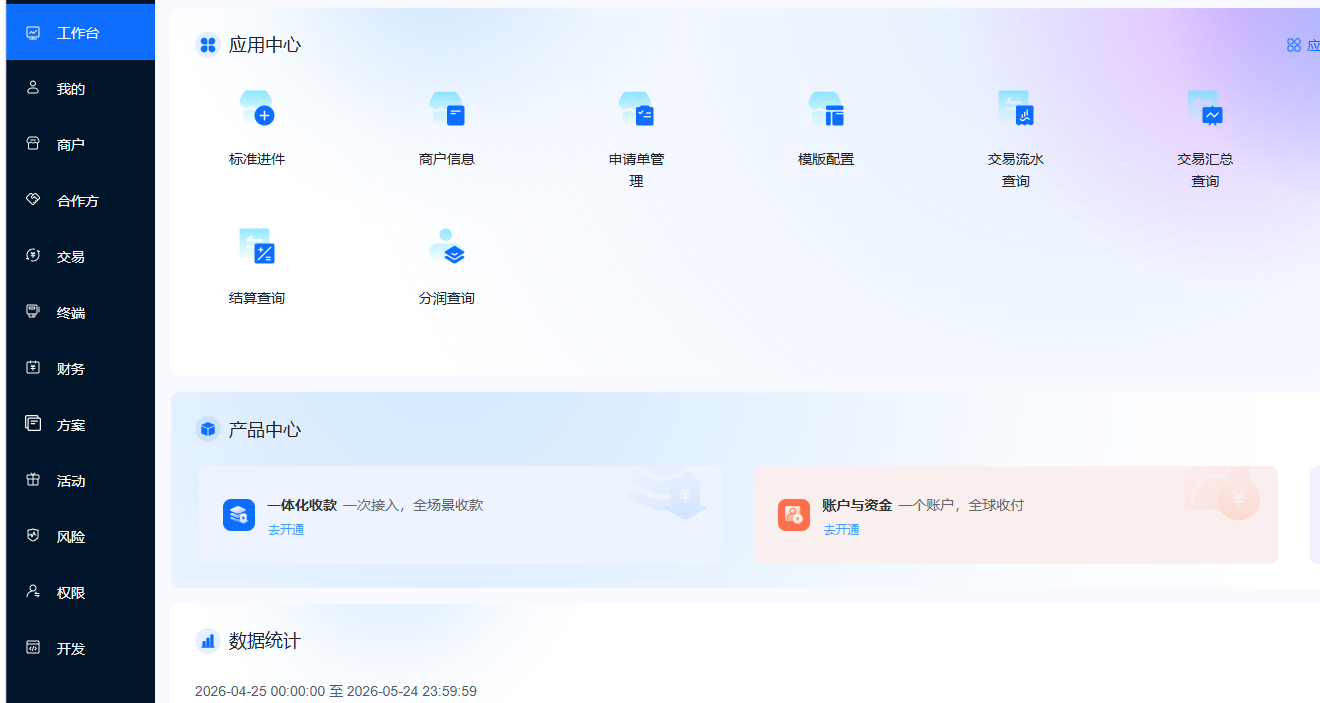Viewport: 1320px width, 703px height.
Task: Open the 交易汇总查询 app icon
Action: [1205, 108]
